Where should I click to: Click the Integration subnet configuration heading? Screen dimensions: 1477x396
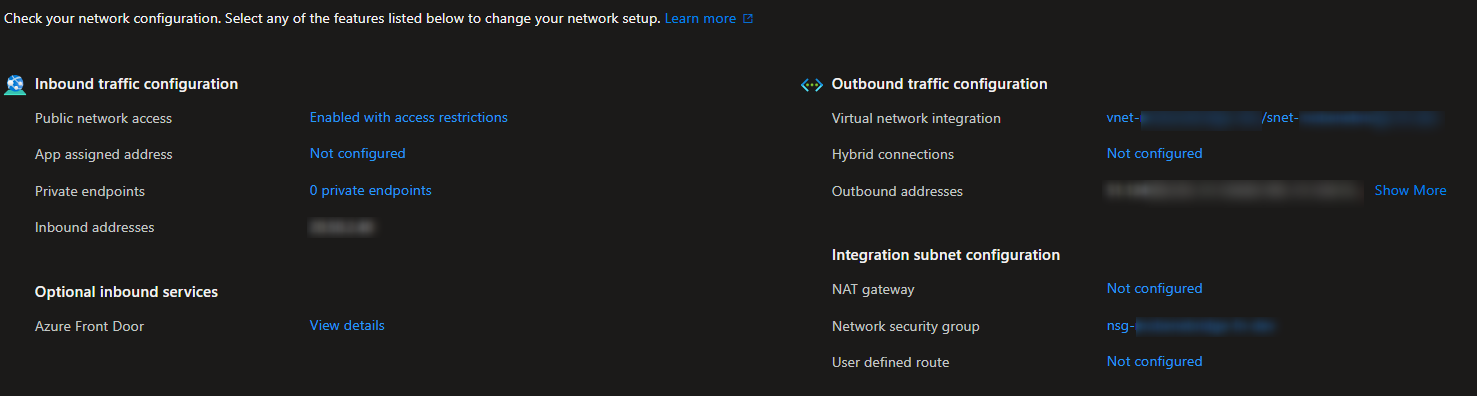[946, 255]
